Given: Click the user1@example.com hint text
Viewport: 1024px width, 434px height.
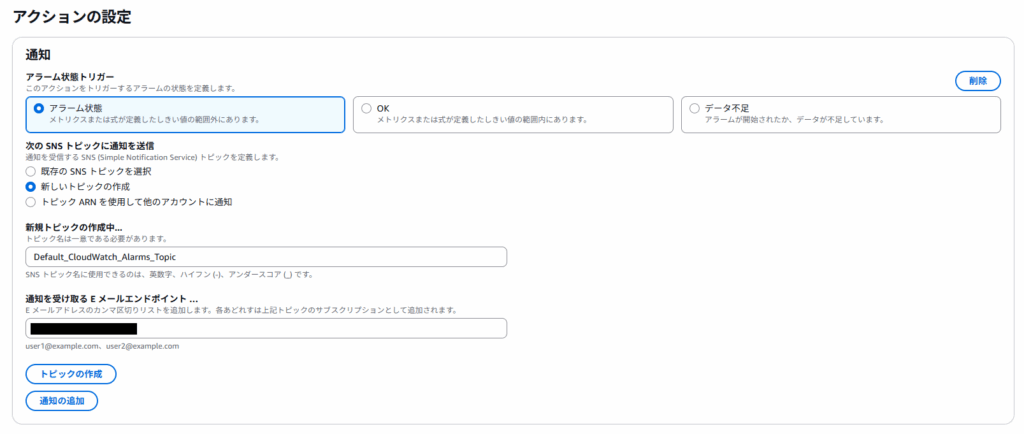Looking at the screenshot, I should 101,346.
